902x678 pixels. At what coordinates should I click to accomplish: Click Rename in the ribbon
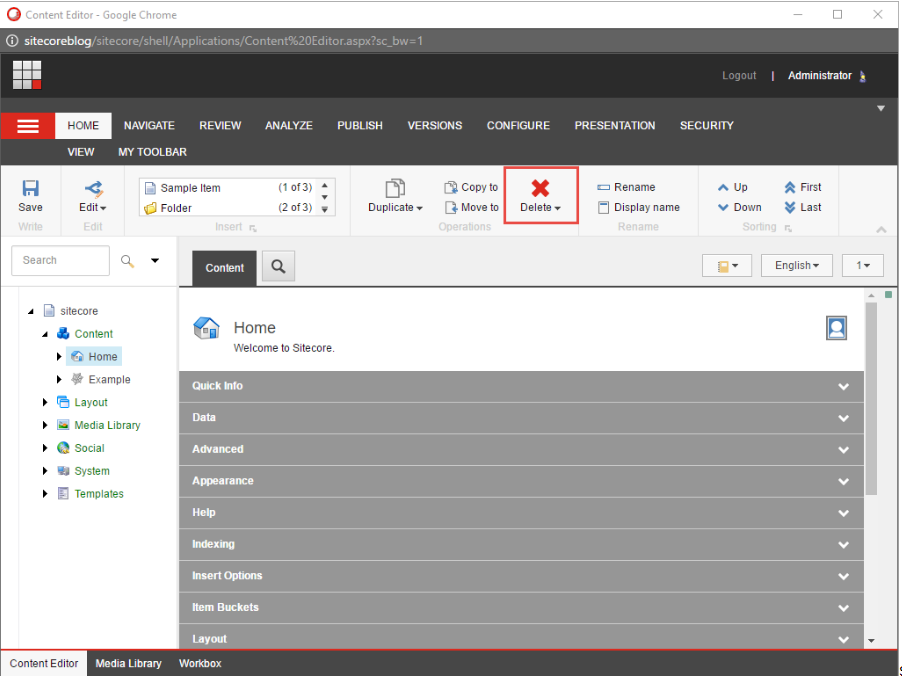(626, 187)
